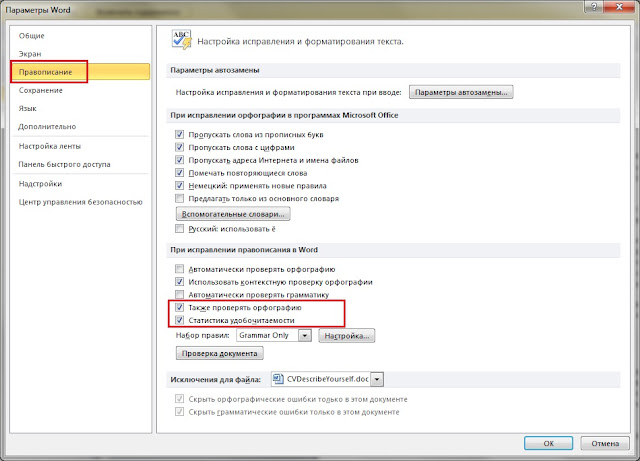Open the Сохранение category

(40, 90)
